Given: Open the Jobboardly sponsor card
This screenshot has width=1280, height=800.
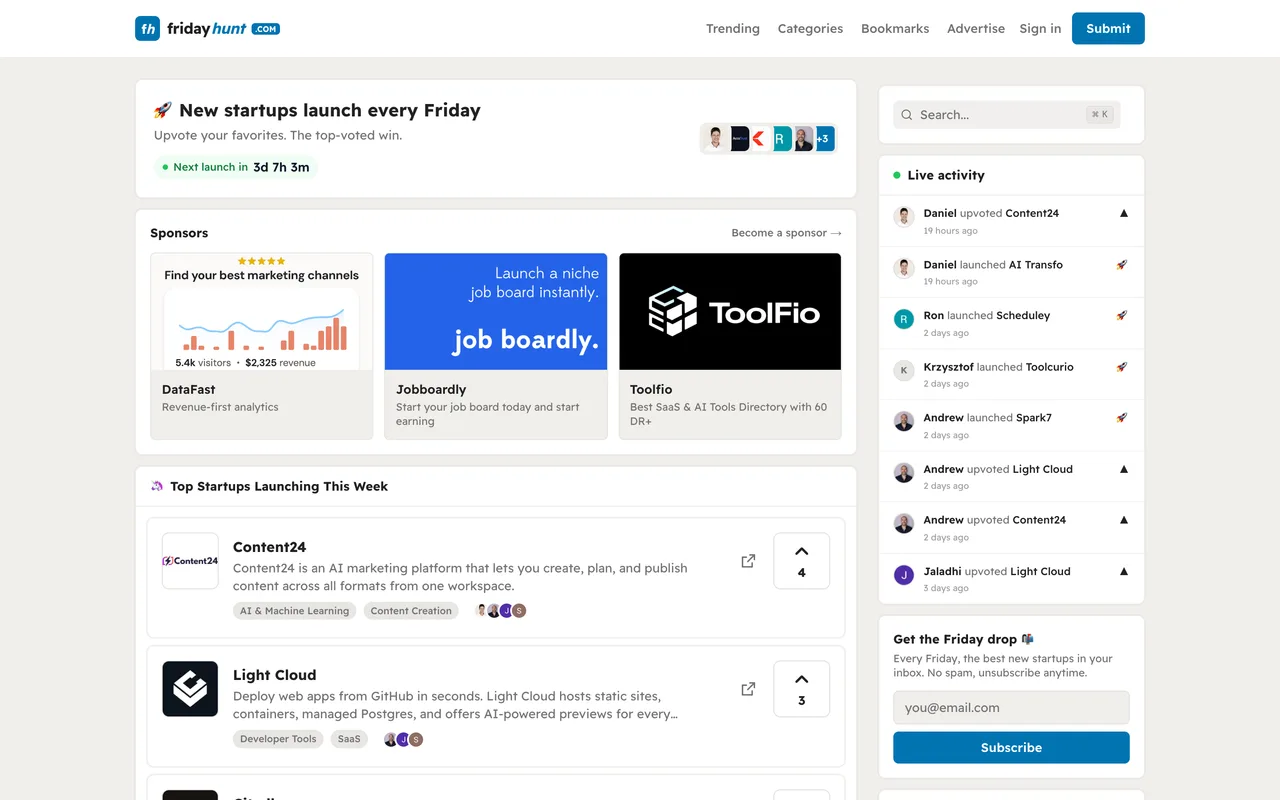Looking at the screenshot, I should (496, 346).
